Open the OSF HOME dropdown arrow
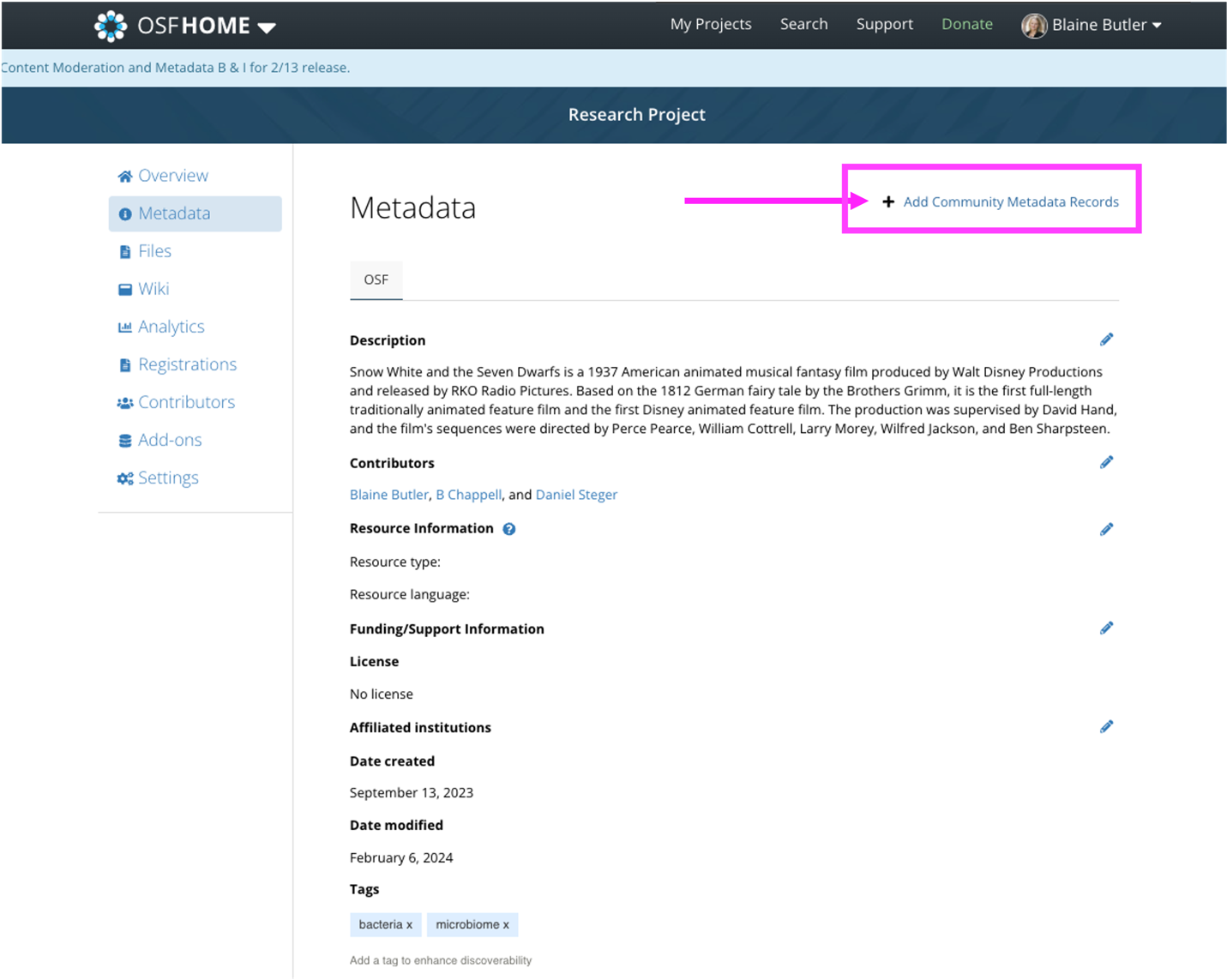 tap(267, 27)
